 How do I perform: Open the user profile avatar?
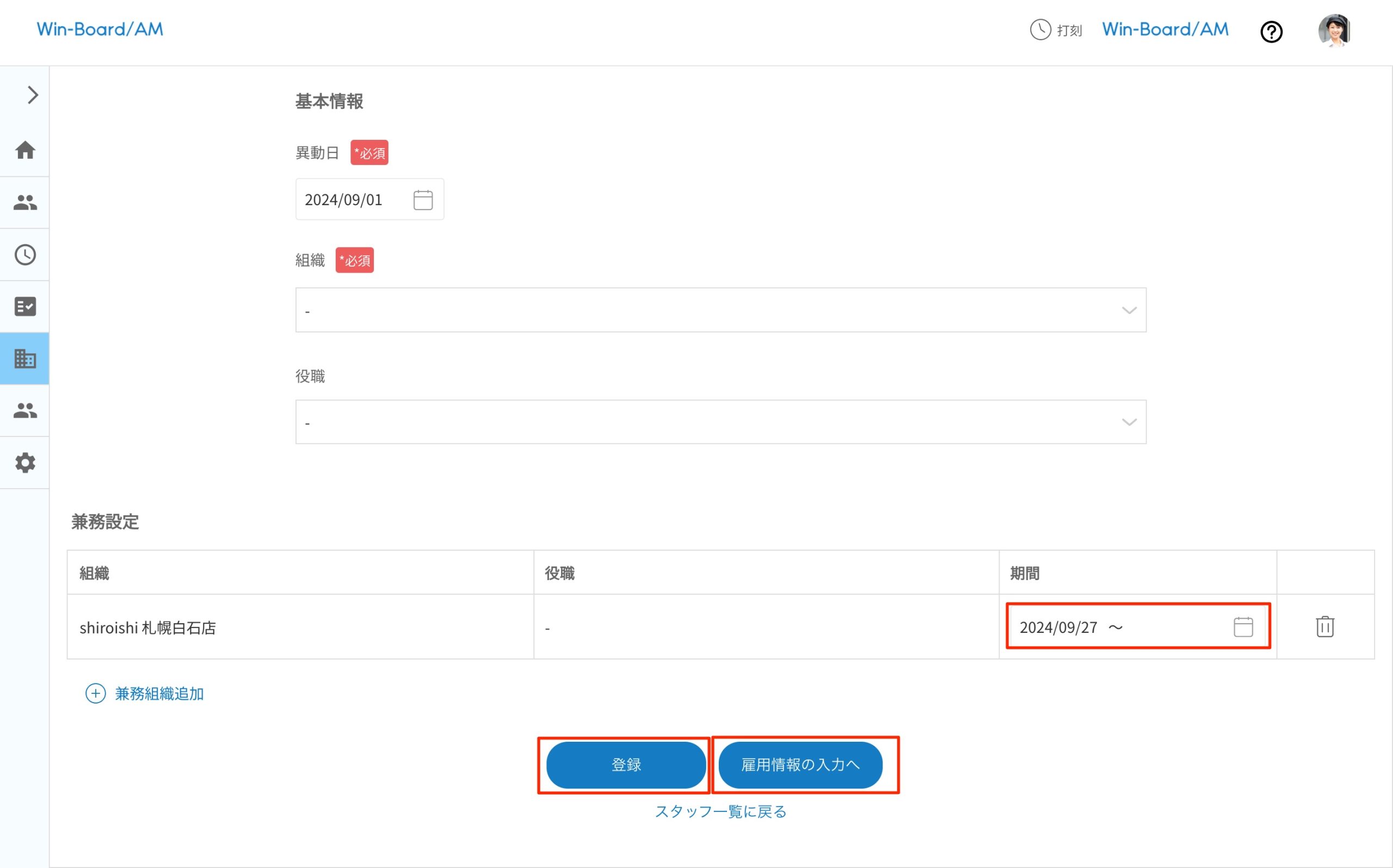tap(1333, 30)
